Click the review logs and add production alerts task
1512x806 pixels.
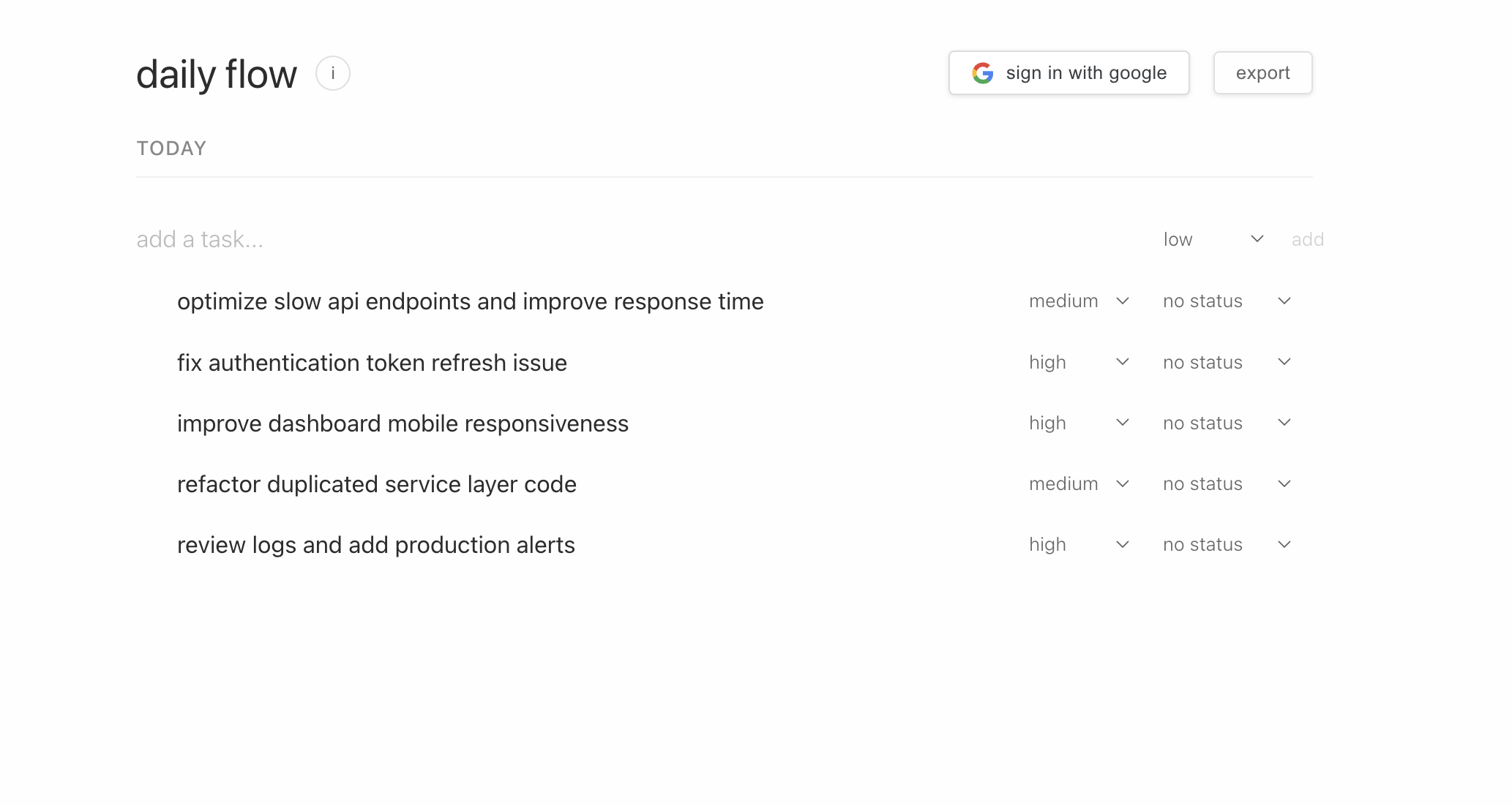(375, 545)
